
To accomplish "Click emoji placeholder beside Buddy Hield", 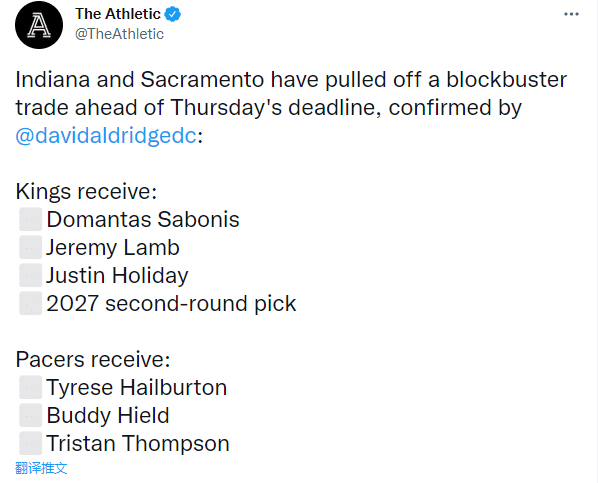I will point(31,415).
